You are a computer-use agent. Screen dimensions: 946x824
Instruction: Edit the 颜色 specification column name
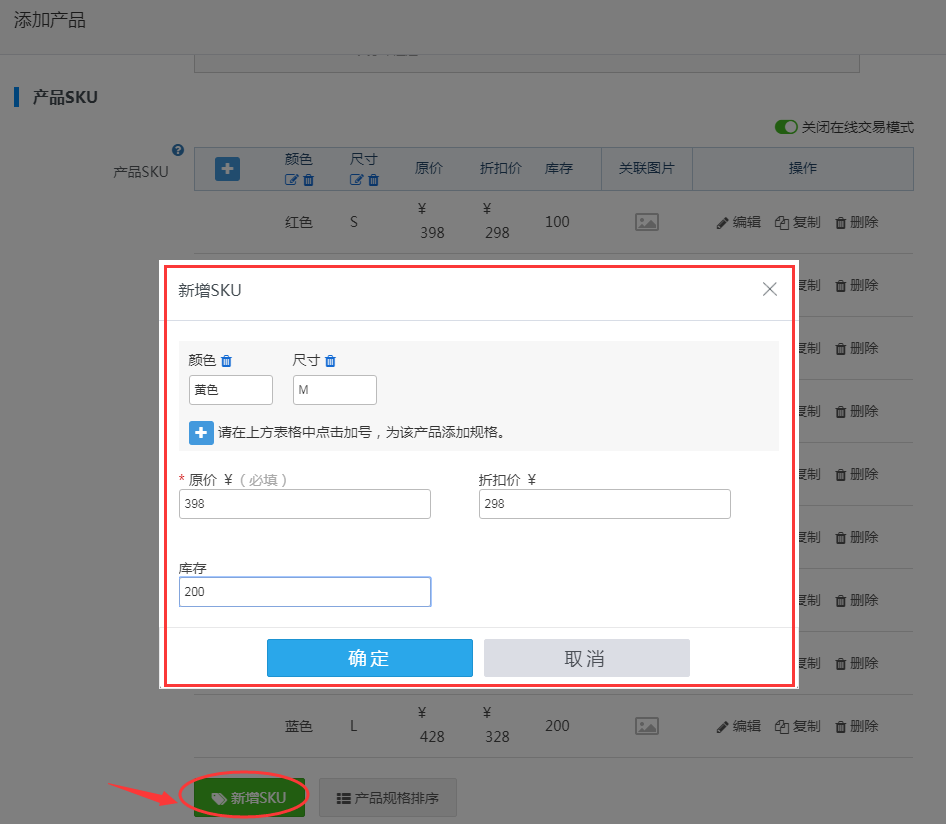tap(291, 181)
